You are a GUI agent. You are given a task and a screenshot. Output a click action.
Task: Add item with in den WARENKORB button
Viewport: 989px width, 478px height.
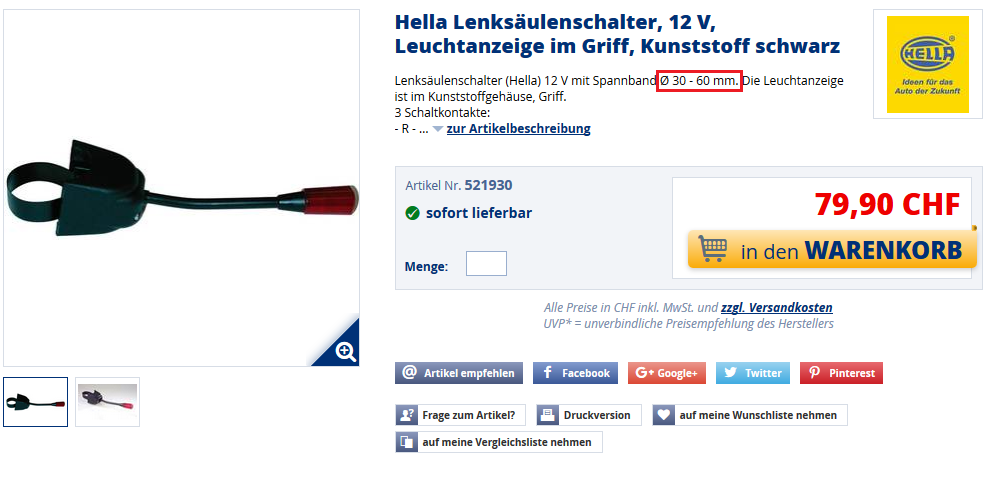click(832, 250)
